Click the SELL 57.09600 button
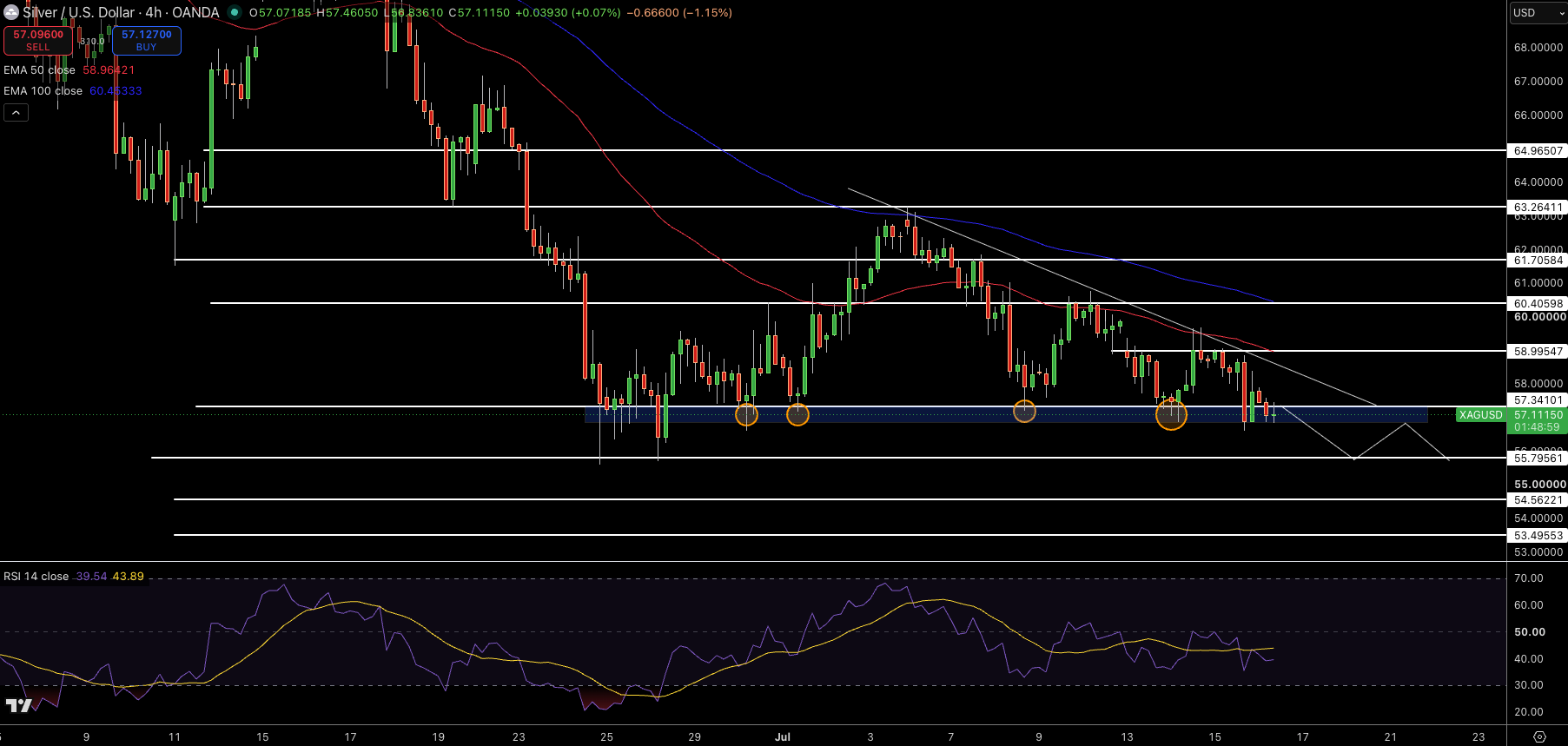The height and width of the screenshot is (746, 1568). (38, 40)
